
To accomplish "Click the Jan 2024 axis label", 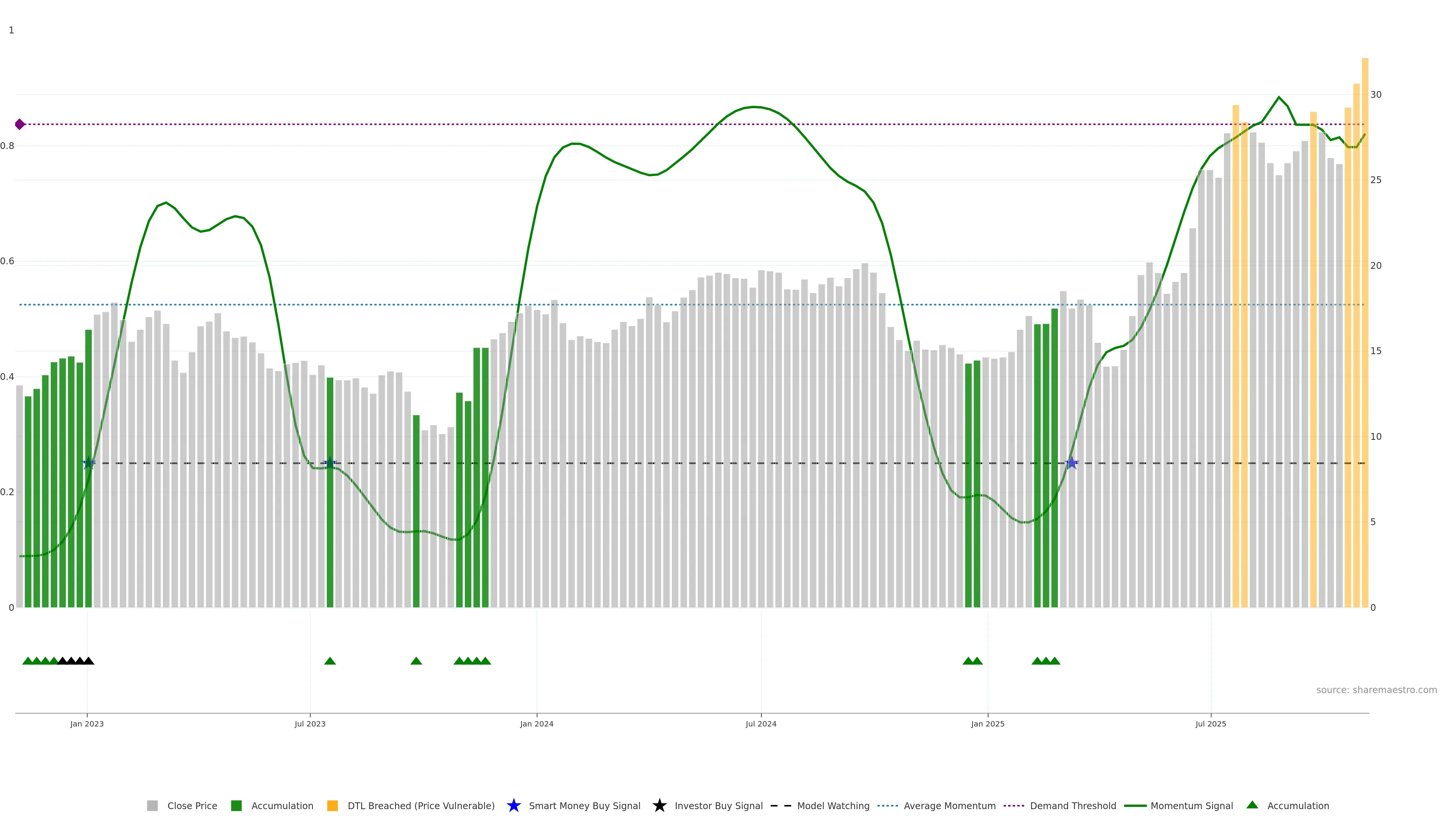I will click(537, 724).
